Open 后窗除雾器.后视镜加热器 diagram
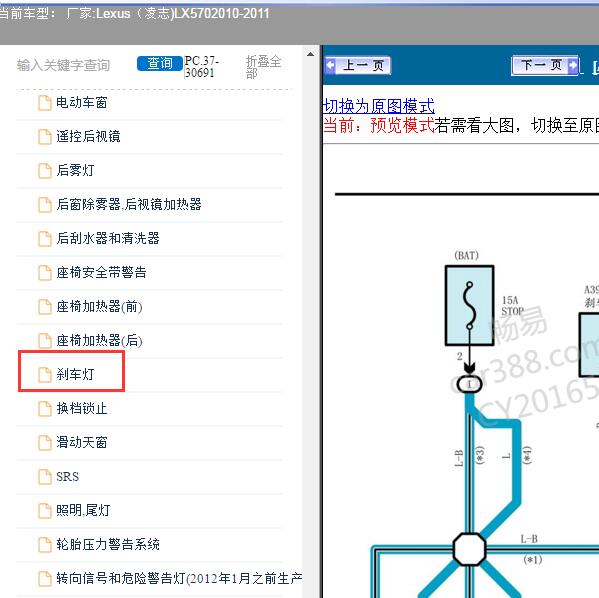The height and width of the screenshot is (598, 599). pos(129,204)
